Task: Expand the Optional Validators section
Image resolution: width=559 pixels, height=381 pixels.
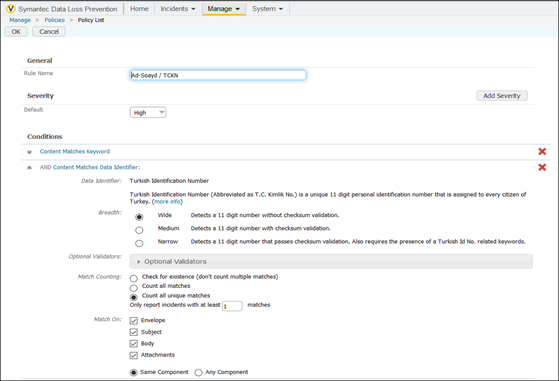Action: click(331, 261)
